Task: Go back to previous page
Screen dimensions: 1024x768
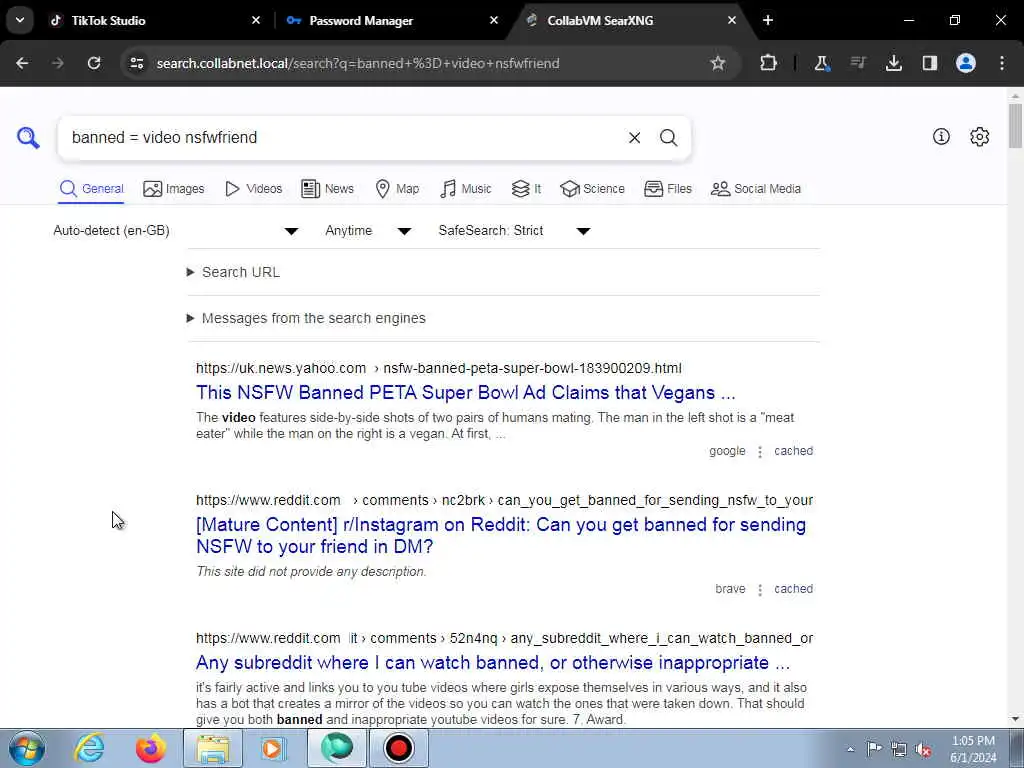Action: coord(22,63)
